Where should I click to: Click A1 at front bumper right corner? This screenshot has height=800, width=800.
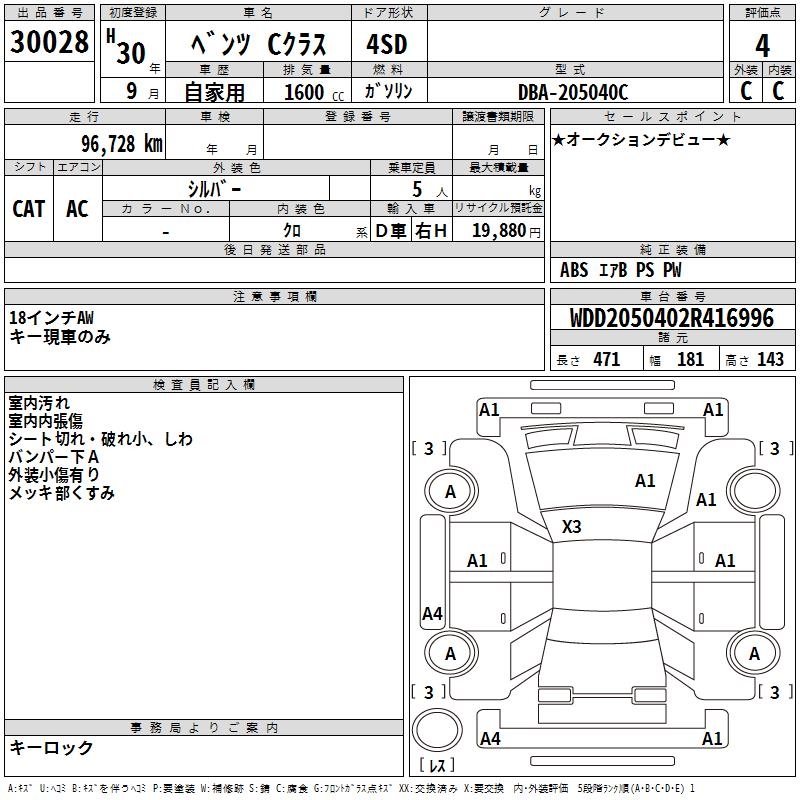coord(713,410)
